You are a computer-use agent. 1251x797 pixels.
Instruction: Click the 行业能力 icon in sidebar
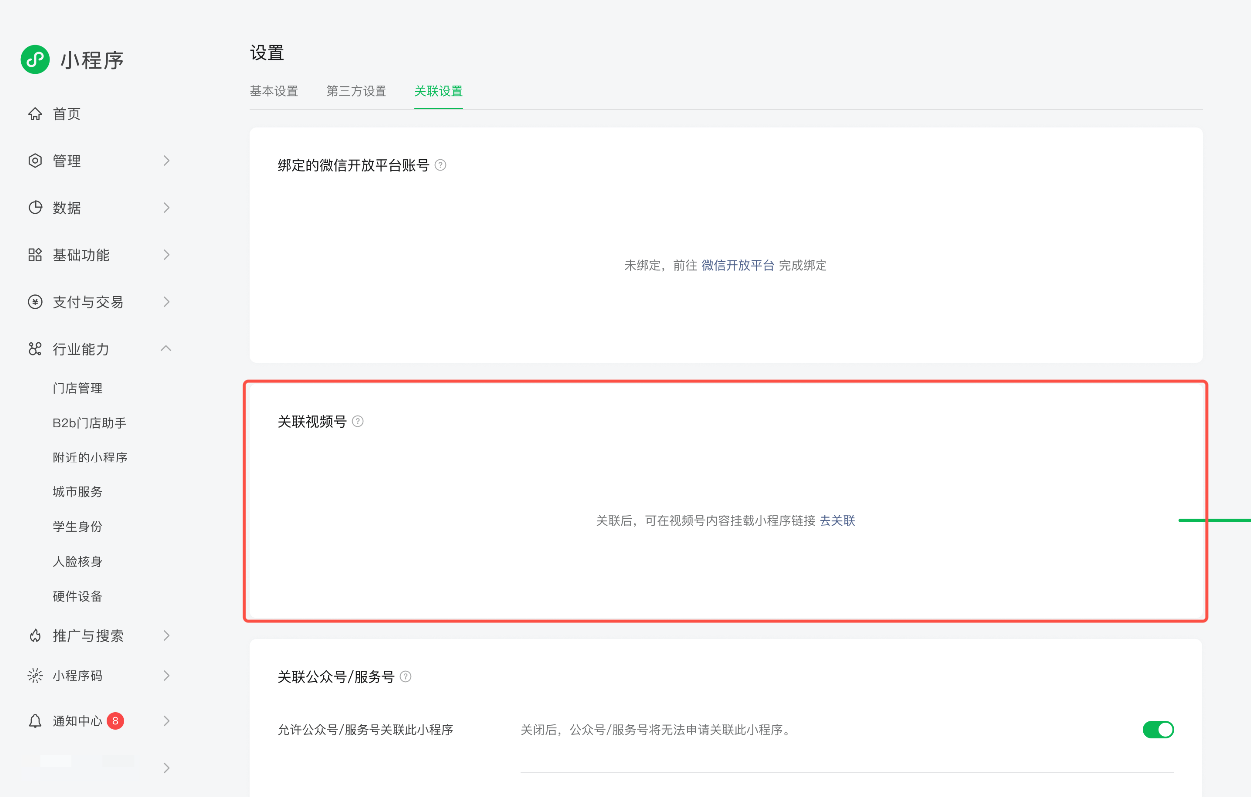35,349
